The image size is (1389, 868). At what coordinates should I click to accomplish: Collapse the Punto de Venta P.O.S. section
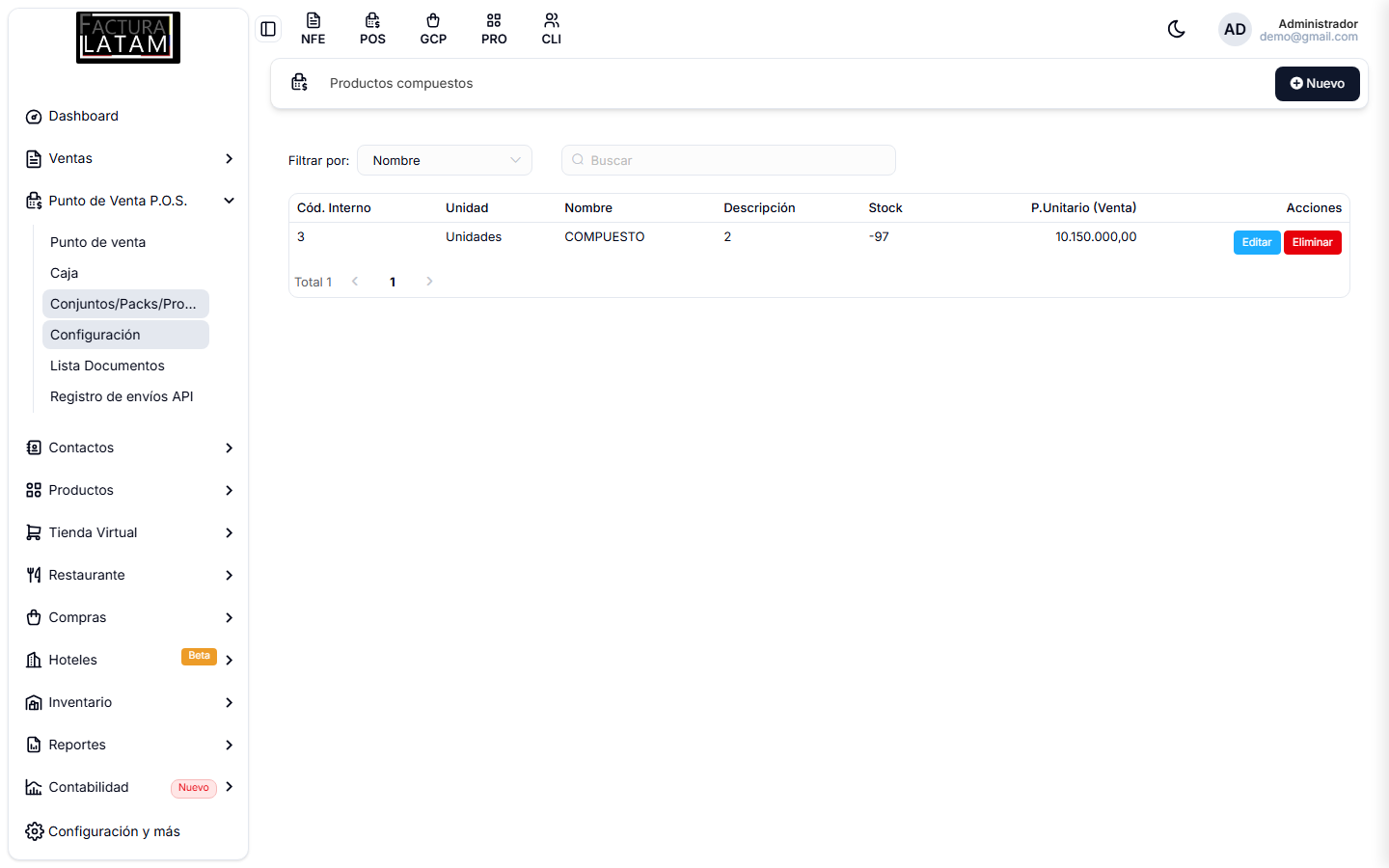pos(128,201)
